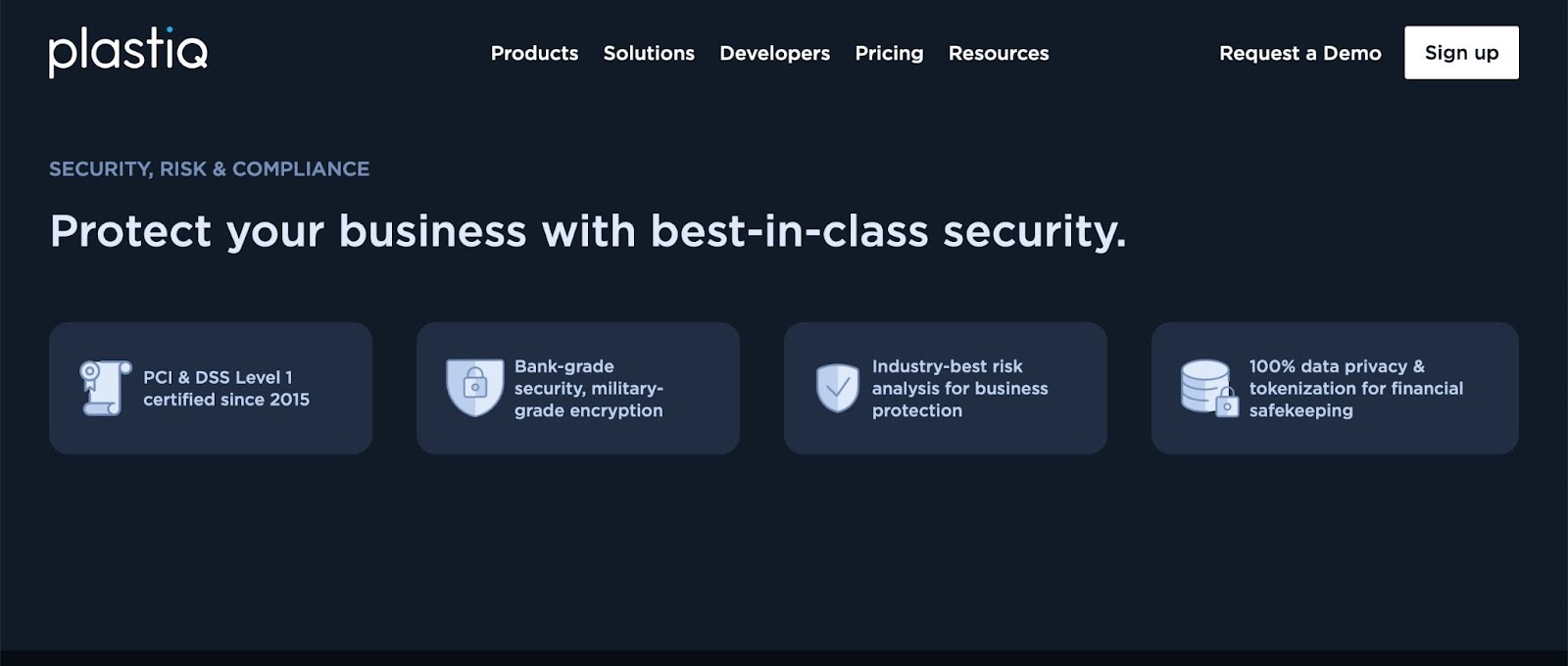Expand the Resources navigation dropdown
The width and height of the screenshot is (1568, 666).
(x=998, y=54)
